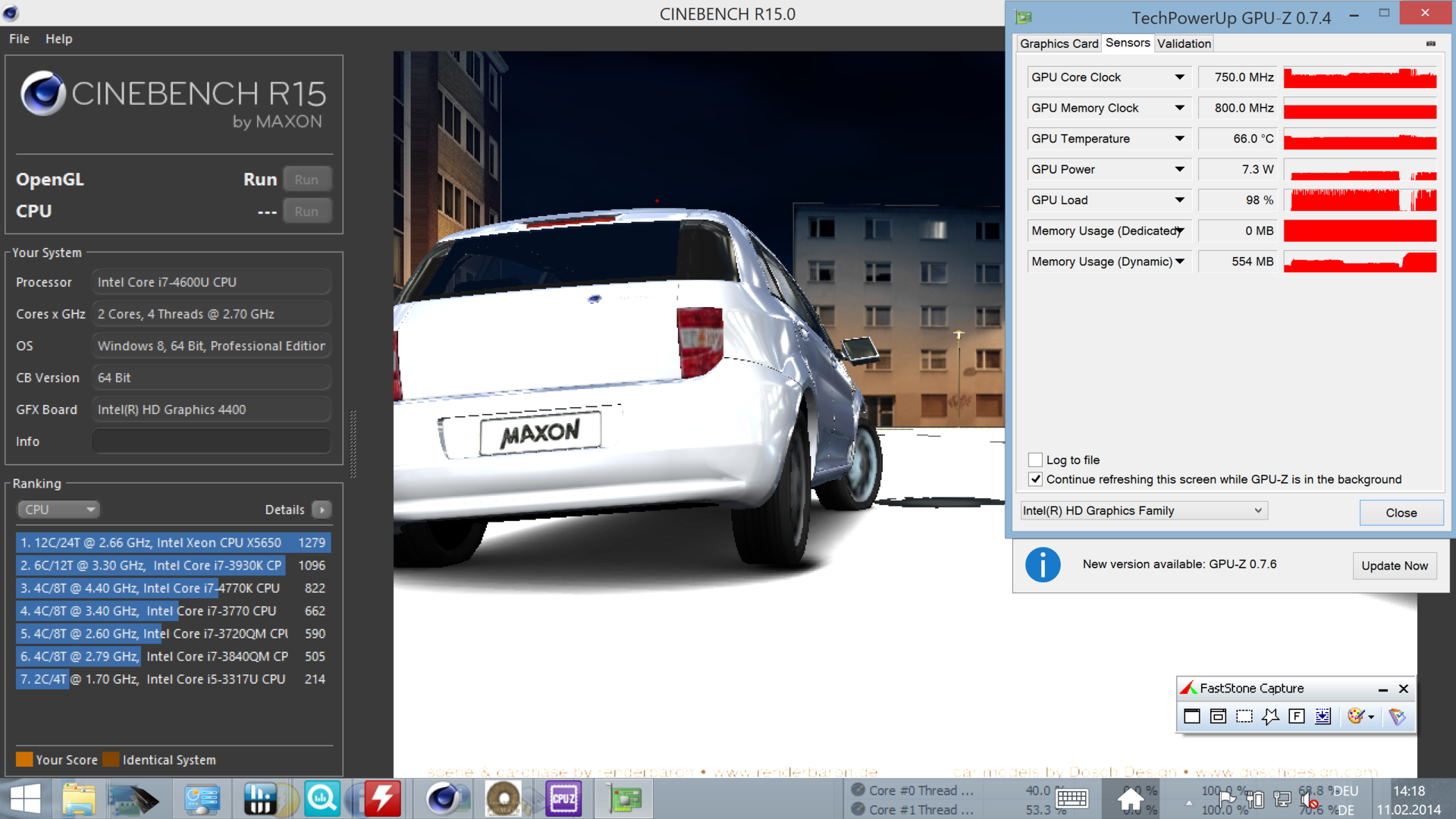1456x819 pixels.
Task: Click the Info input field
Action: [212, 441]
